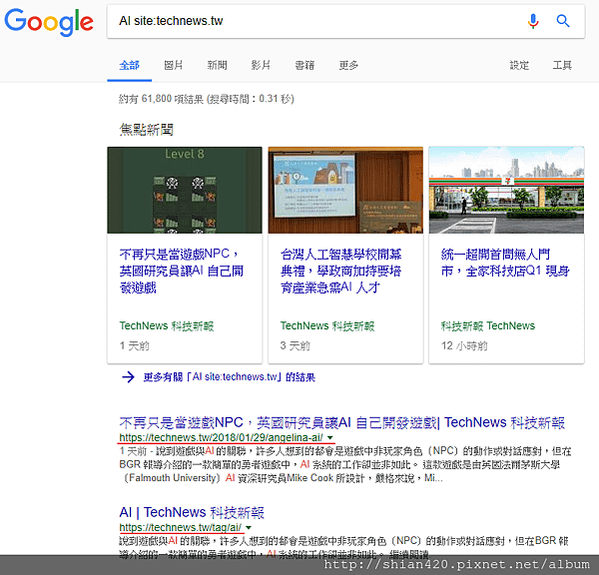Image resolution: width=599 pixels, height=575 pixels.
Task: Click '科技新報 TechNews' source on third card
Action: point(488,326)
